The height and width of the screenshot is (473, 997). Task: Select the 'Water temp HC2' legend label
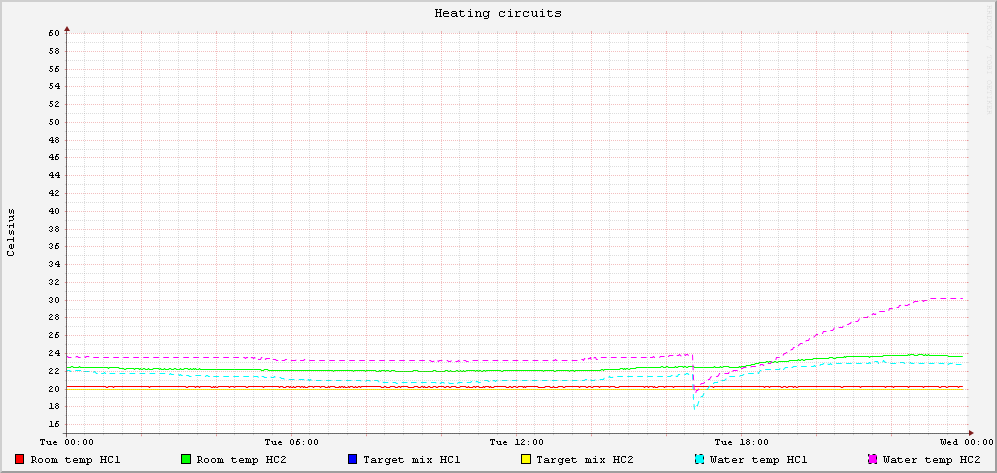(x=930, y=460)
